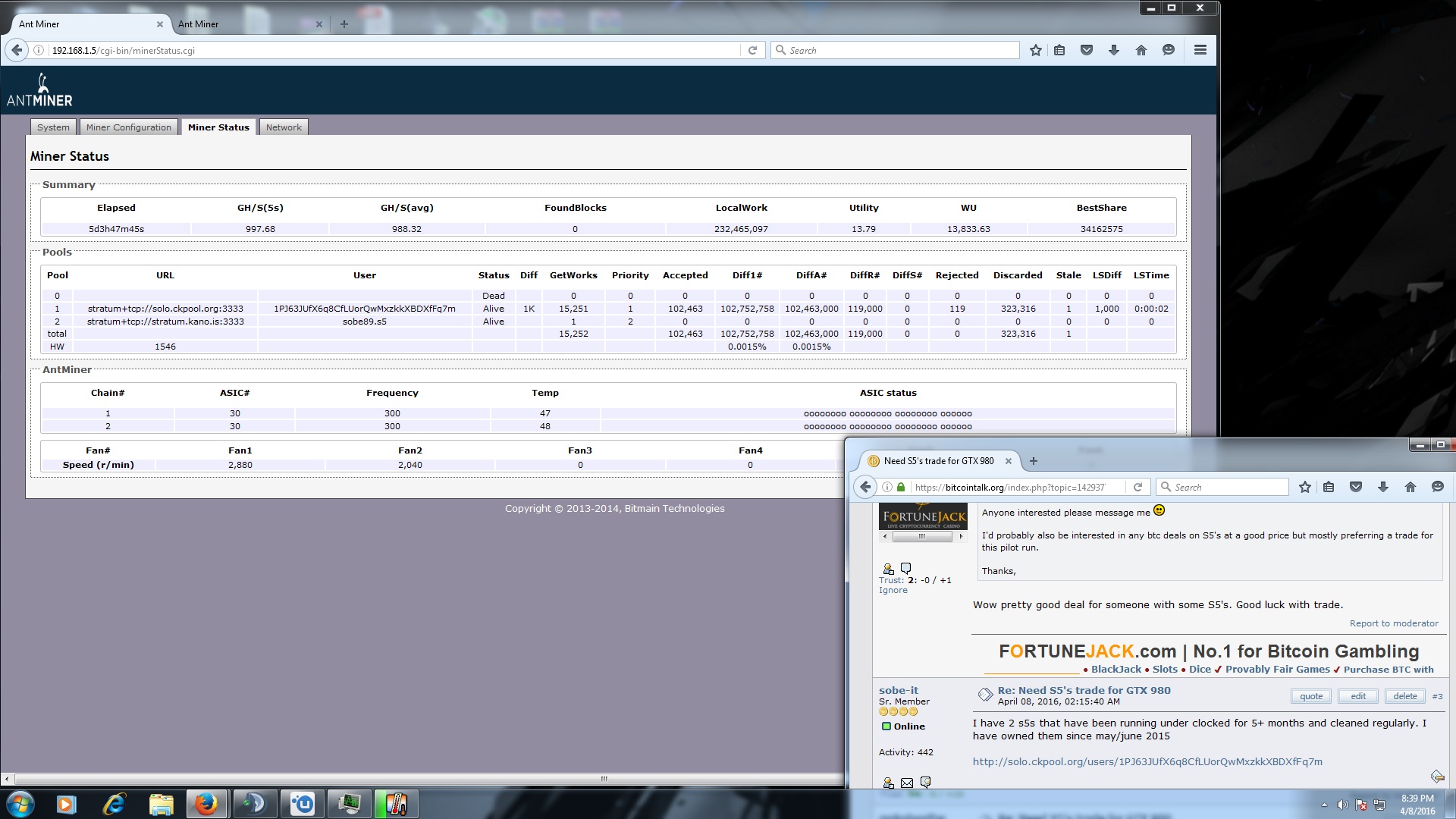The width and height of the screenshot is (1456, 819).
Task: Save to Pocket in Ant Miner window
Action: pyautogui.click(x=1087, y=50)
